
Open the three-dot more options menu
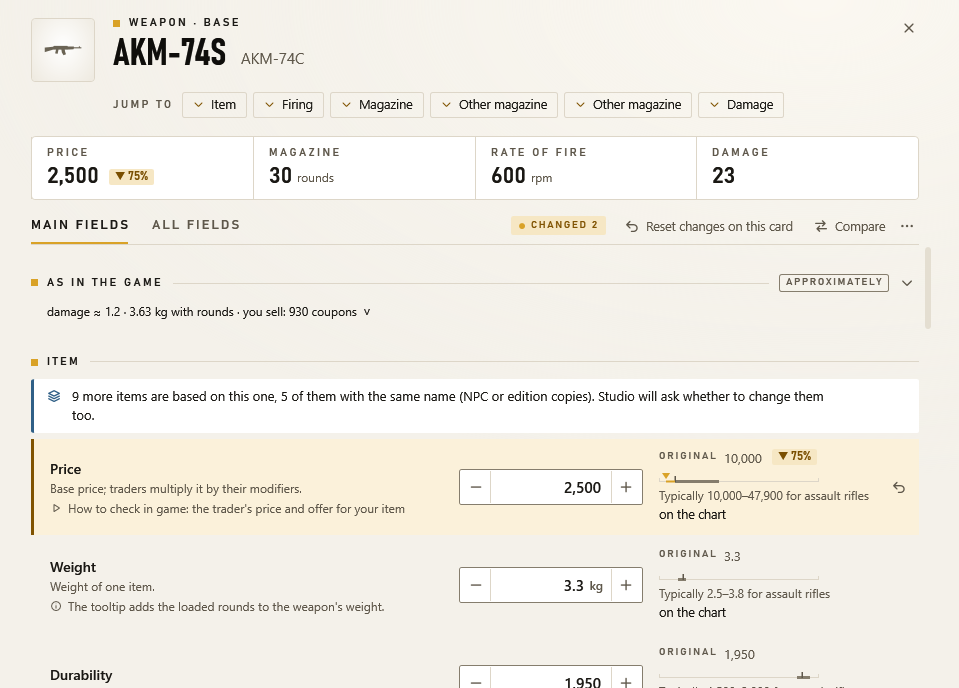coord(907,226)
